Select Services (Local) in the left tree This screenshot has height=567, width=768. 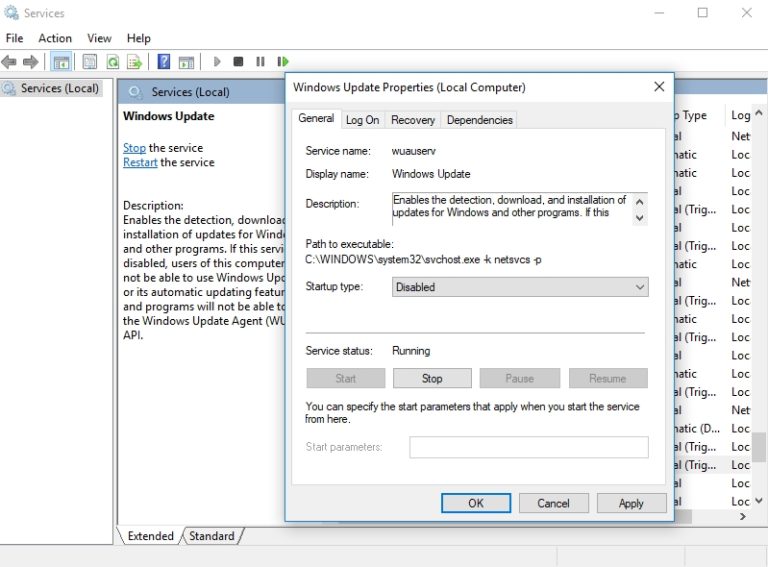[x=59, y=88]
